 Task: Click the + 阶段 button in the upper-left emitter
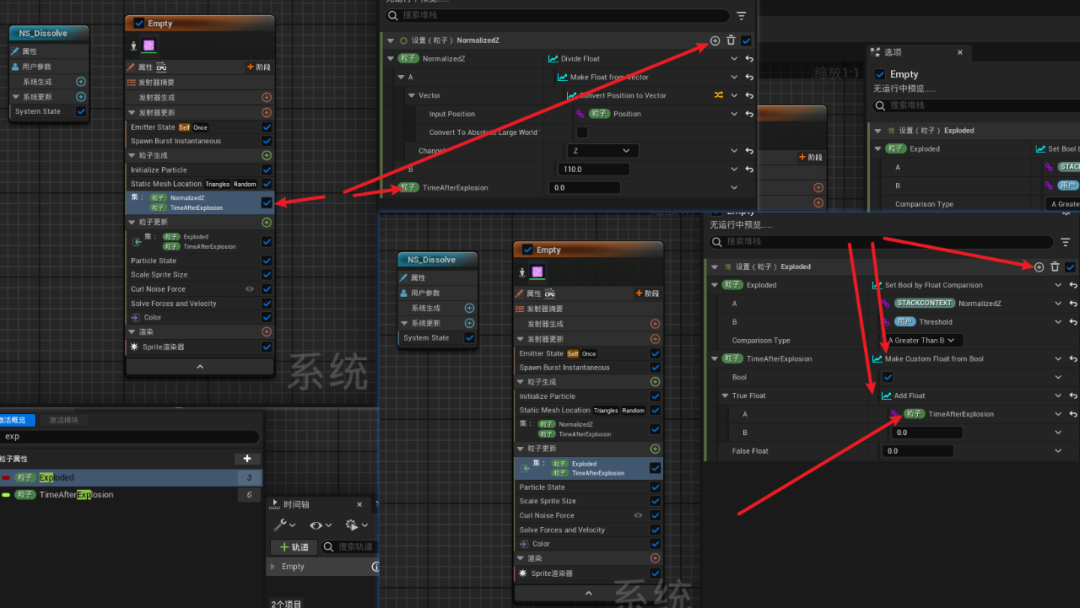[259, 67]
